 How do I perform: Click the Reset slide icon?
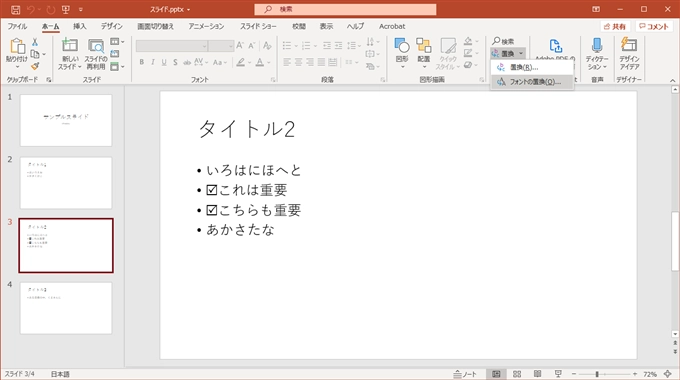point(114,54)
